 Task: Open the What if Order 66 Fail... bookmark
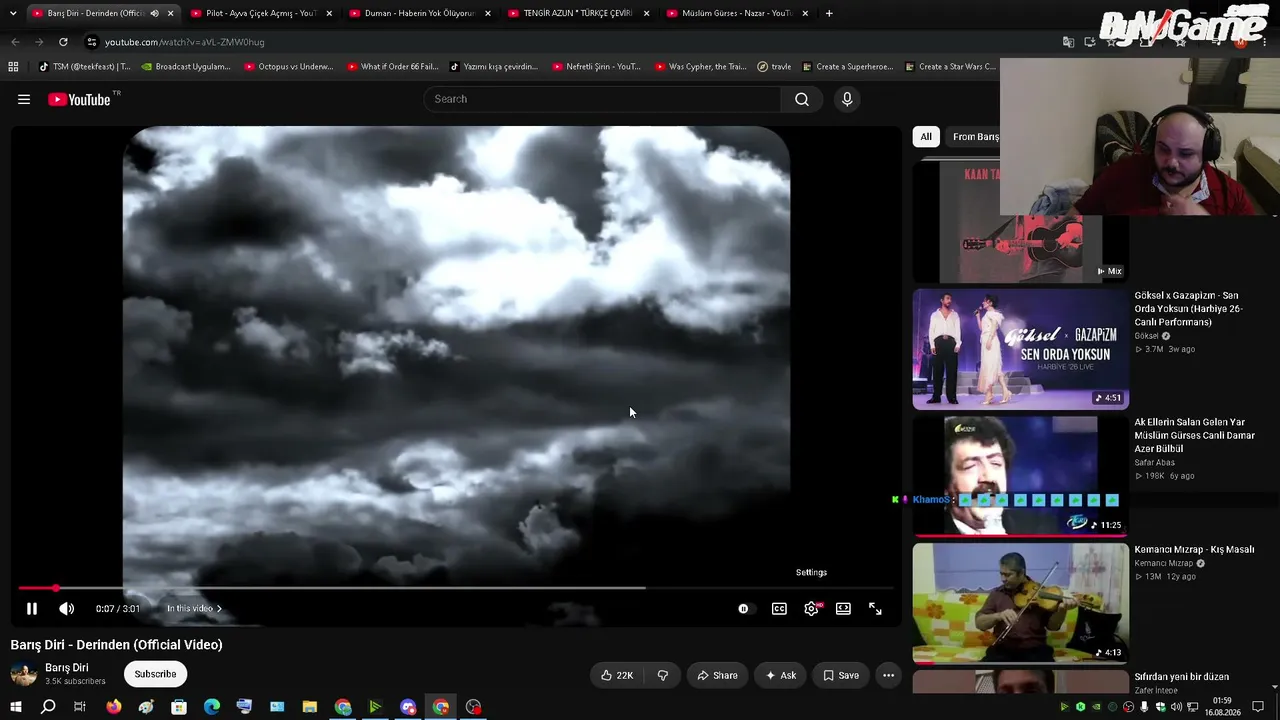coord(393,67)
